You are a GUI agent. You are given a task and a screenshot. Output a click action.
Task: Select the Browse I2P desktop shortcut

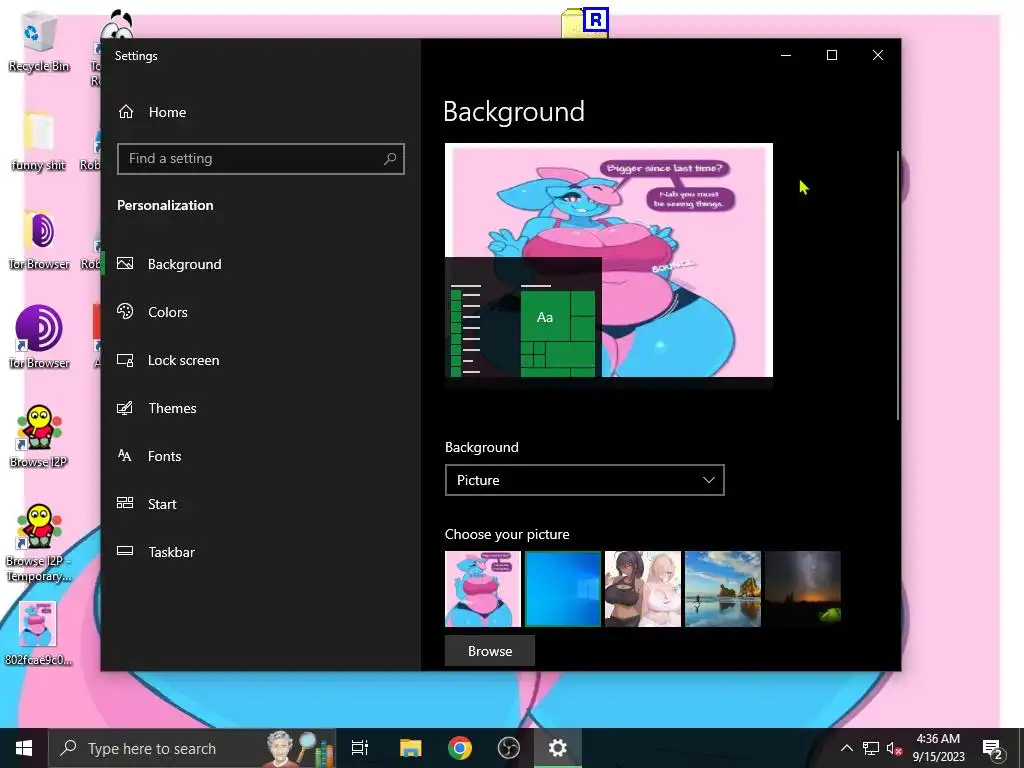point(39,436)
